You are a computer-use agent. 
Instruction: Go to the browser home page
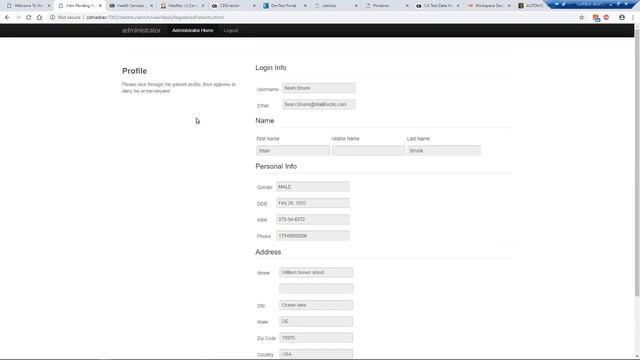(x=39, y=18)
